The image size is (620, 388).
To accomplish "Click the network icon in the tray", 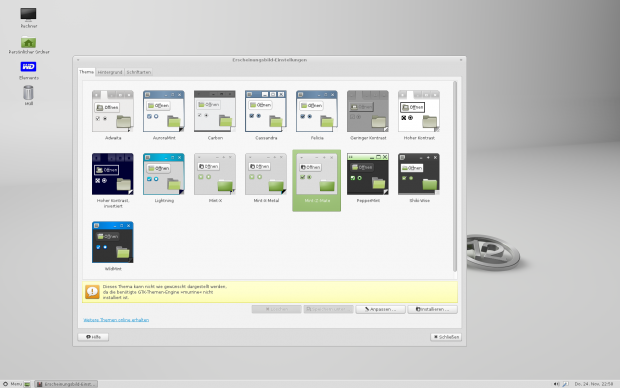I will (566, 384).
